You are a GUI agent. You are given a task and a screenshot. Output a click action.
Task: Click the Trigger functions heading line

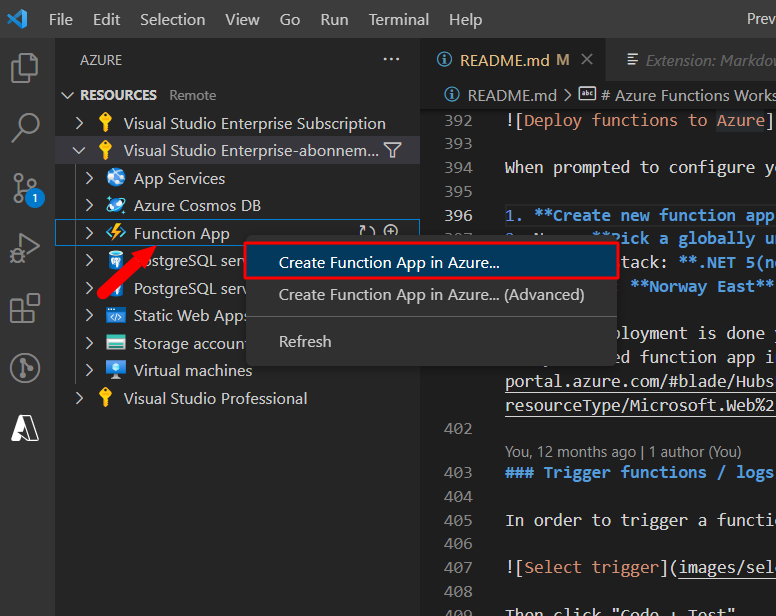(640, 473)
